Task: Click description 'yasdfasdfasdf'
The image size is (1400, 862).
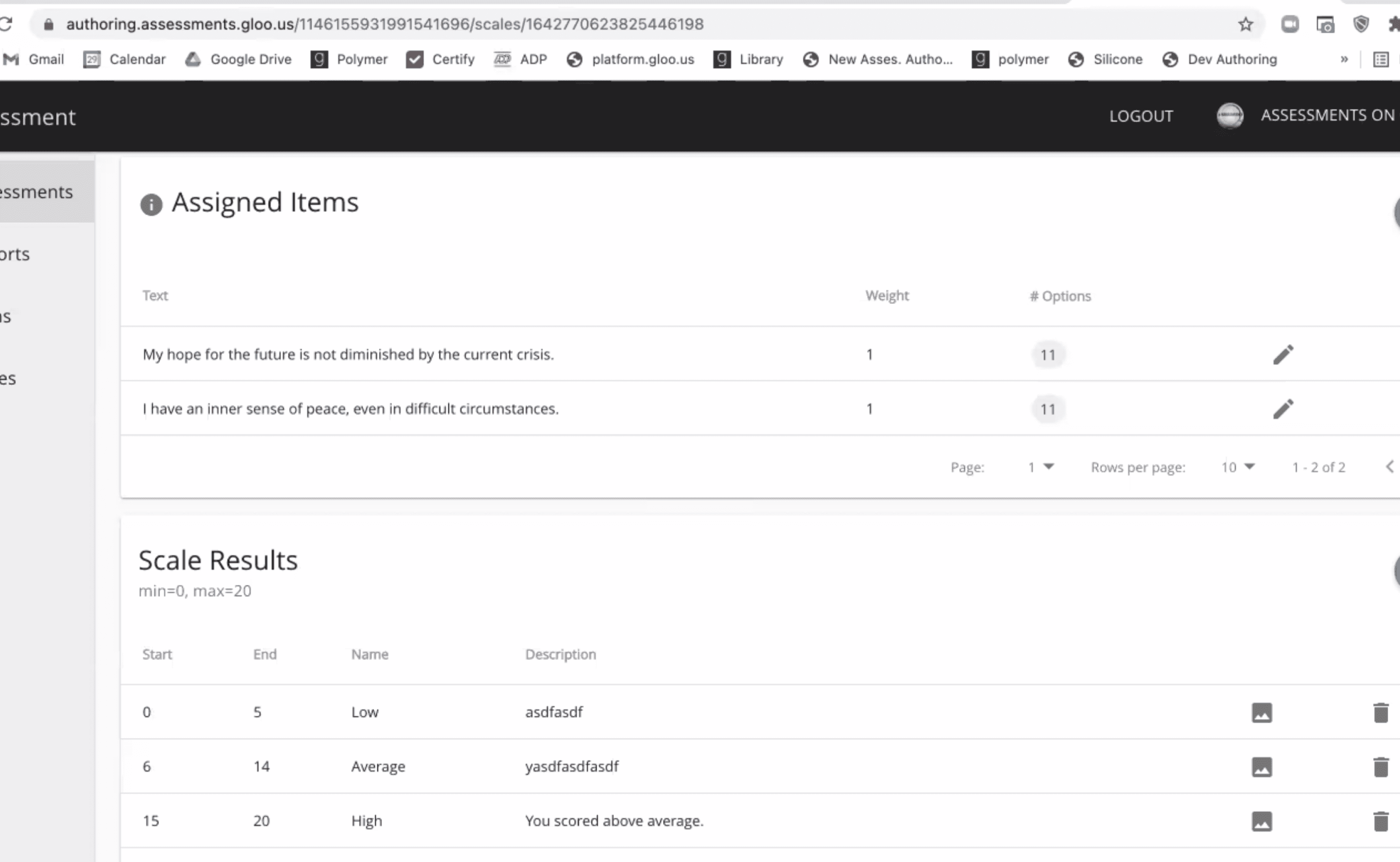Action: point(571,766)
